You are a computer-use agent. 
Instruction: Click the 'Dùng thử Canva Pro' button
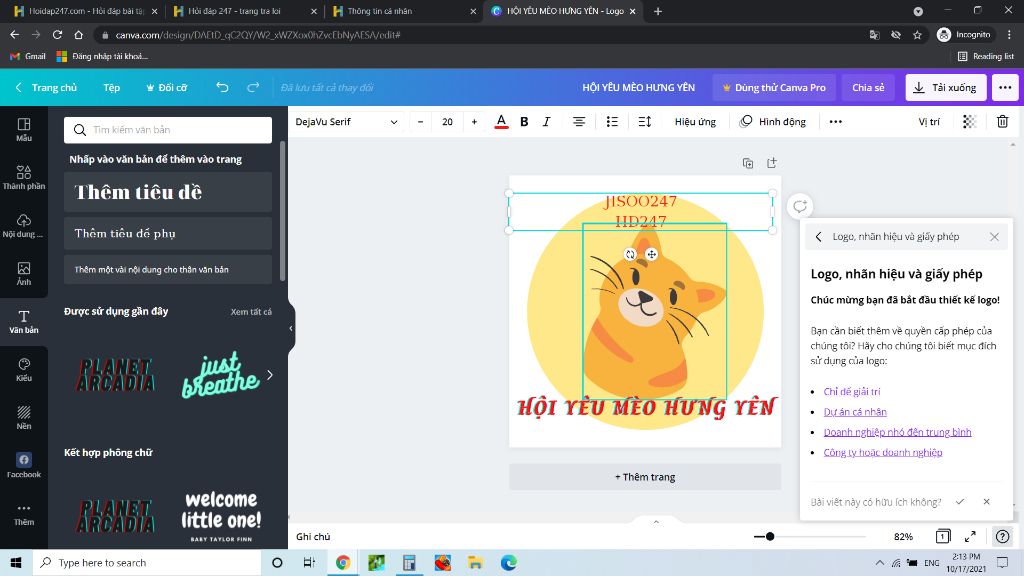pyautogui.click(x=773, y=88)
